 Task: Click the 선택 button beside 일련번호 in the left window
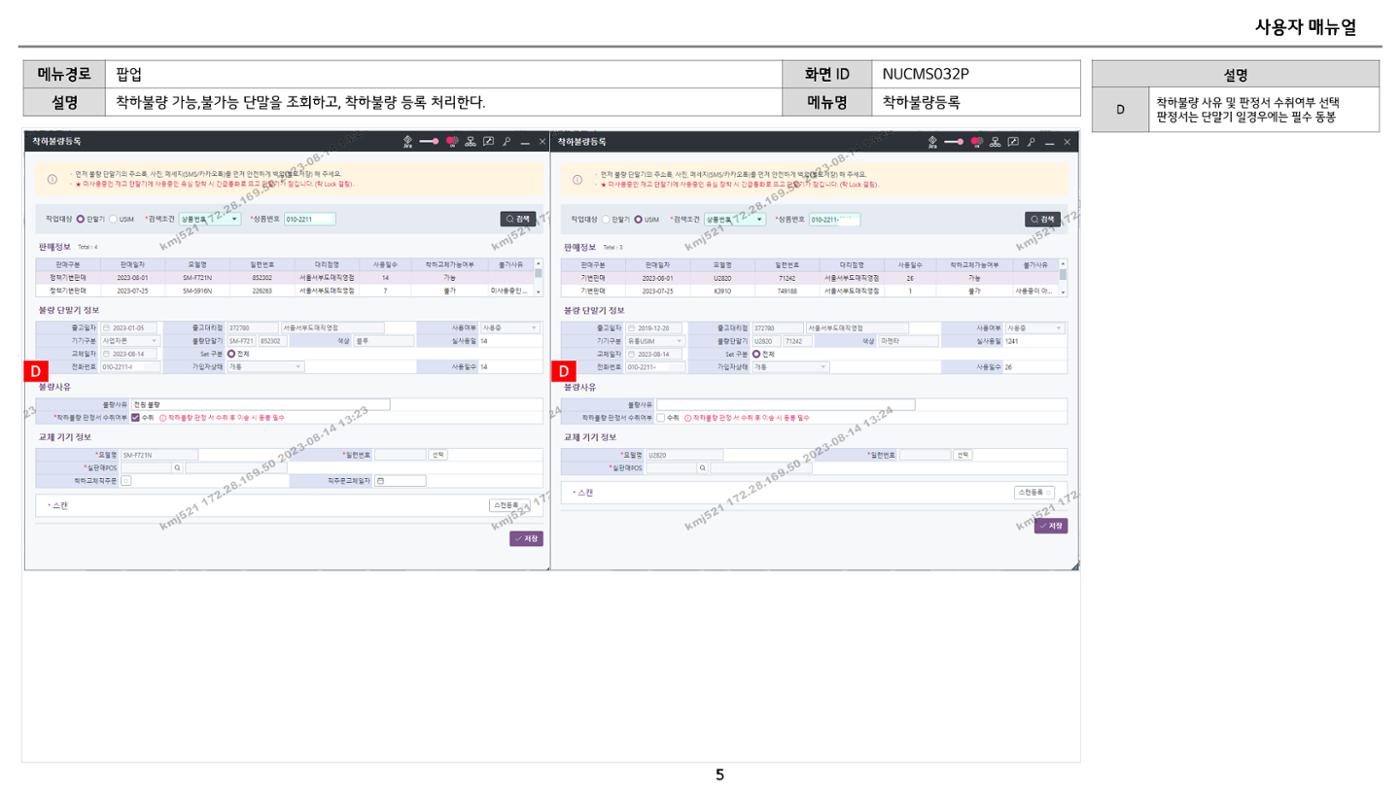click(x=438, y=455)
